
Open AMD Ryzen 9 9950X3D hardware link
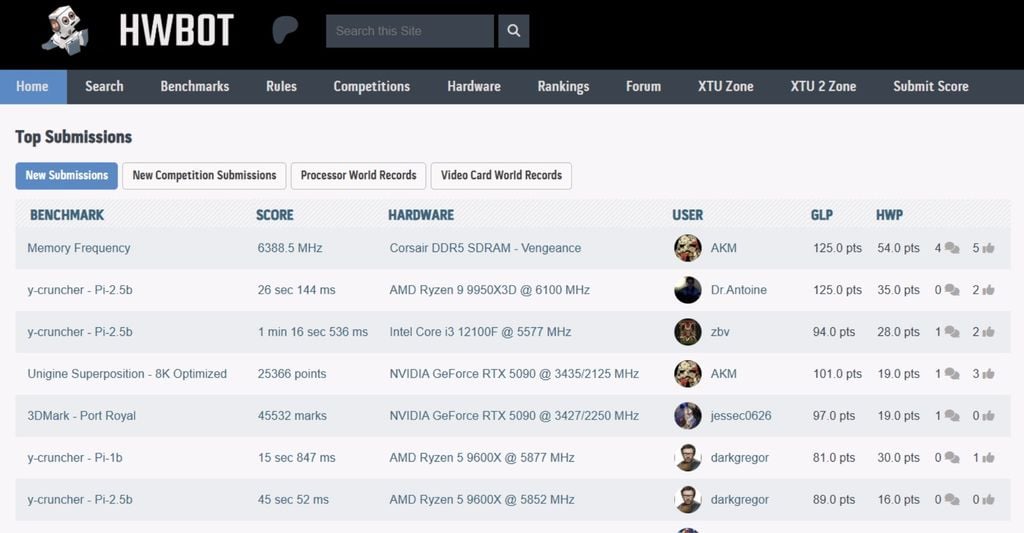pyautogui.click(x=490, y=290)
